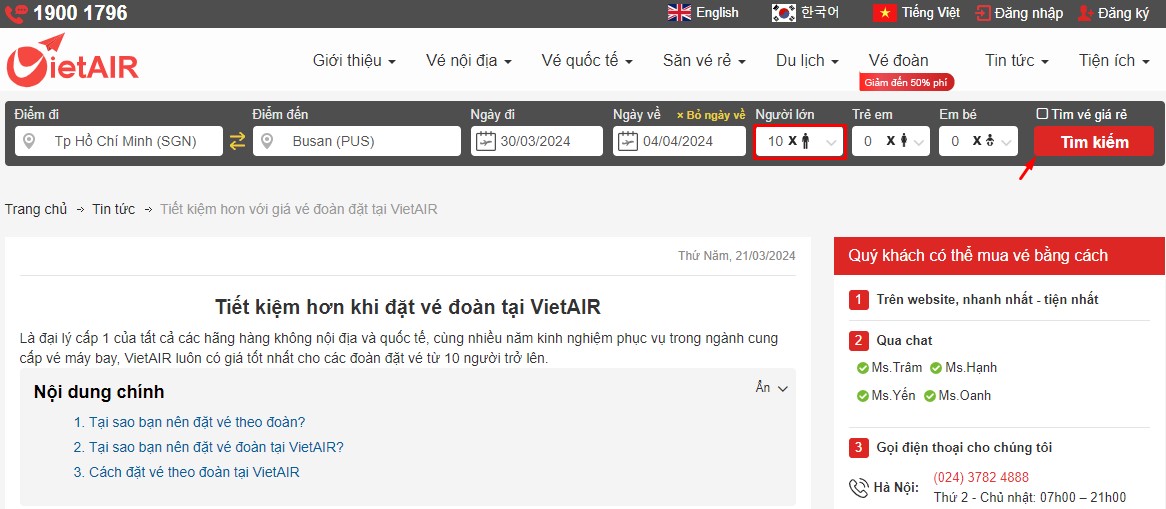Click the phone hotline icon beside 1900 1796
Screen dimensions: 1166x509
15,13
